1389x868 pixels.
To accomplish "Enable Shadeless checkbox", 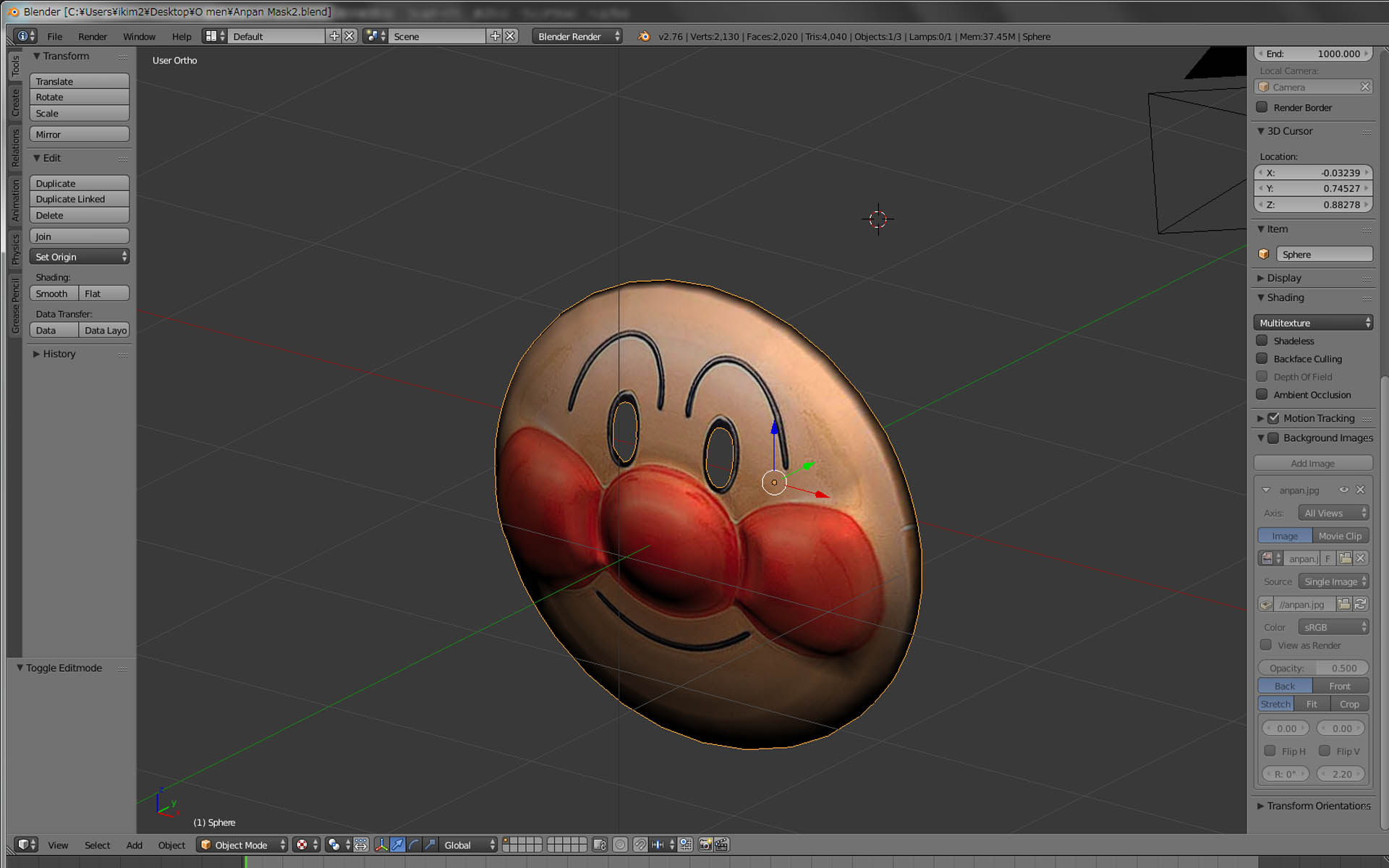I will pyautogui.click(x=1262, y=341).
